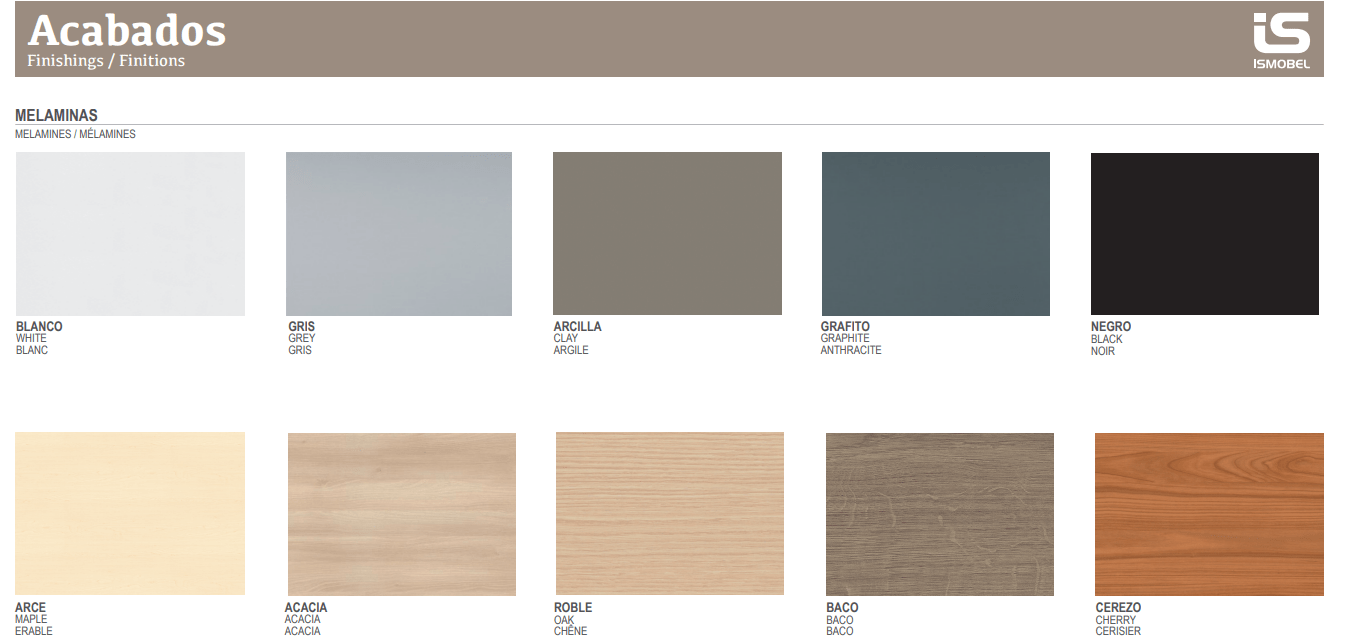Screen dimensions: 1345x643
Task: Choose the Arcilla clay color swatch
Action: point(667,234)
